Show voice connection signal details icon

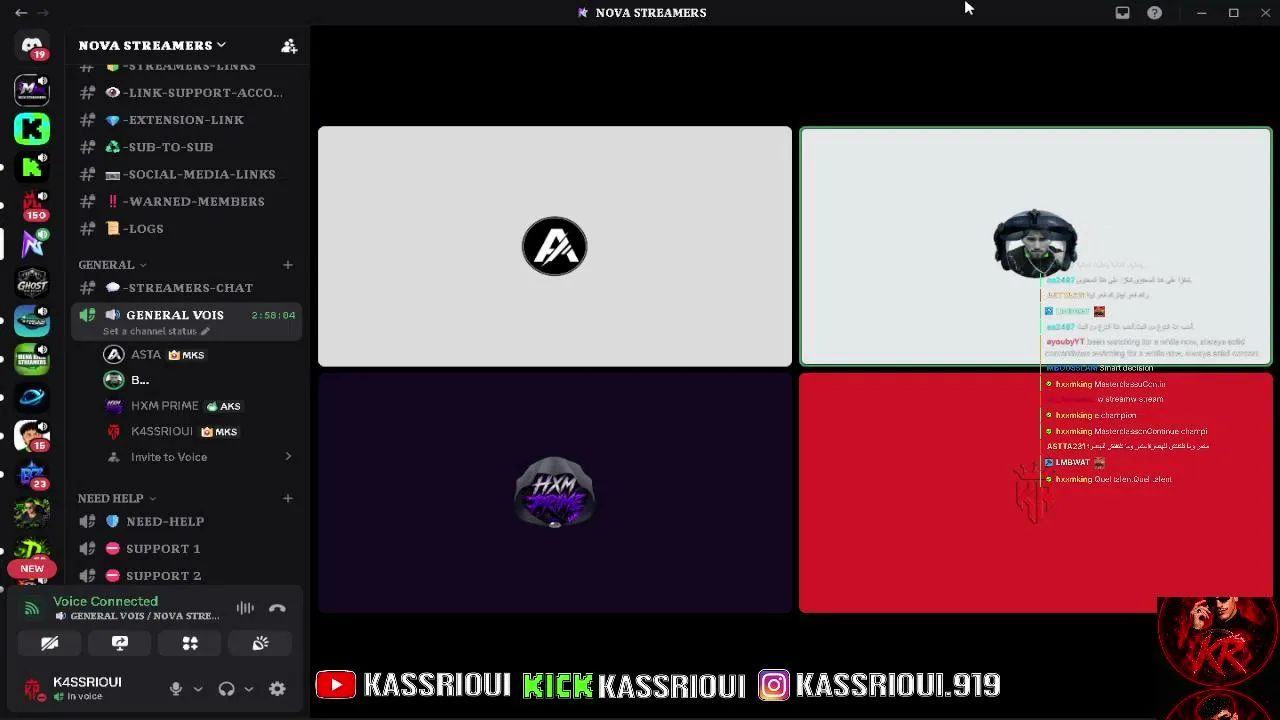point(32,608)
